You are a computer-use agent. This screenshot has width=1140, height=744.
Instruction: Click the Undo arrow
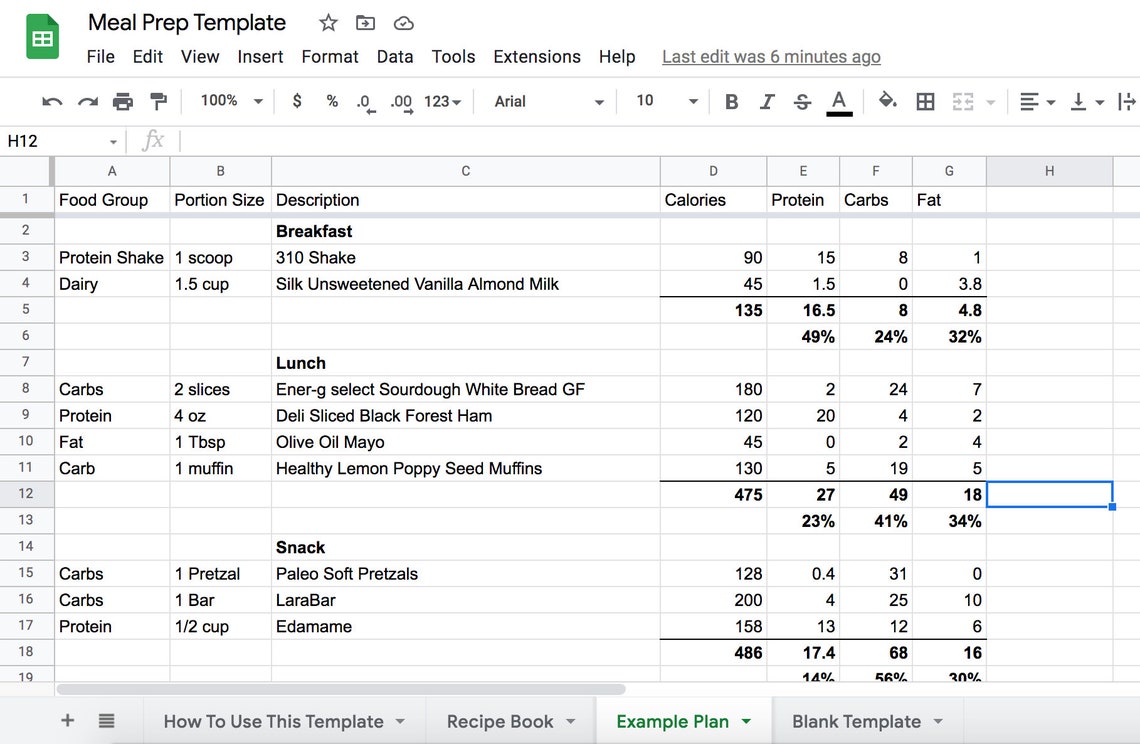pyautogui.click(x=51, y=101)
